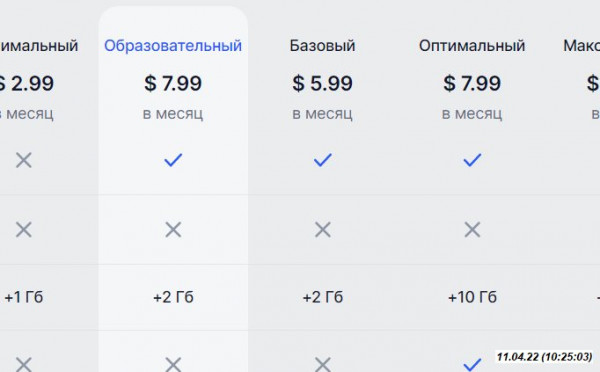Click second-row cross in Оптимальный column
This screenshot has width=600, height=372.
click(x=472, y=230)
